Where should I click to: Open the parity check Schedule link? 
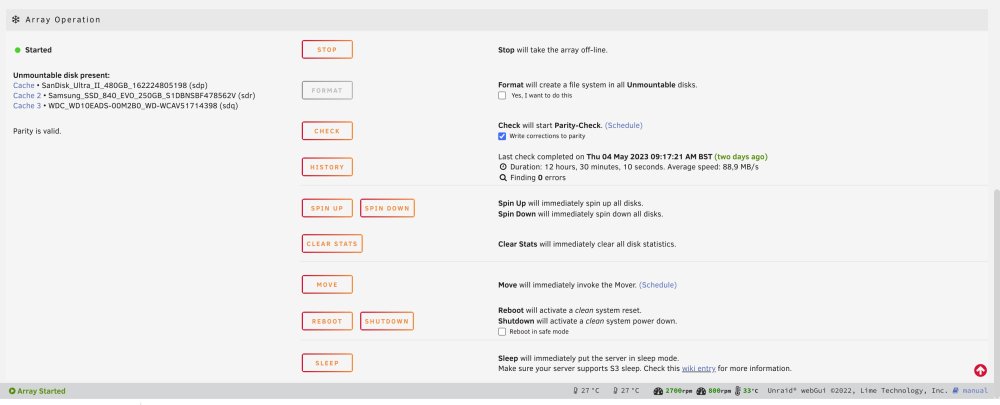point(624,126)
